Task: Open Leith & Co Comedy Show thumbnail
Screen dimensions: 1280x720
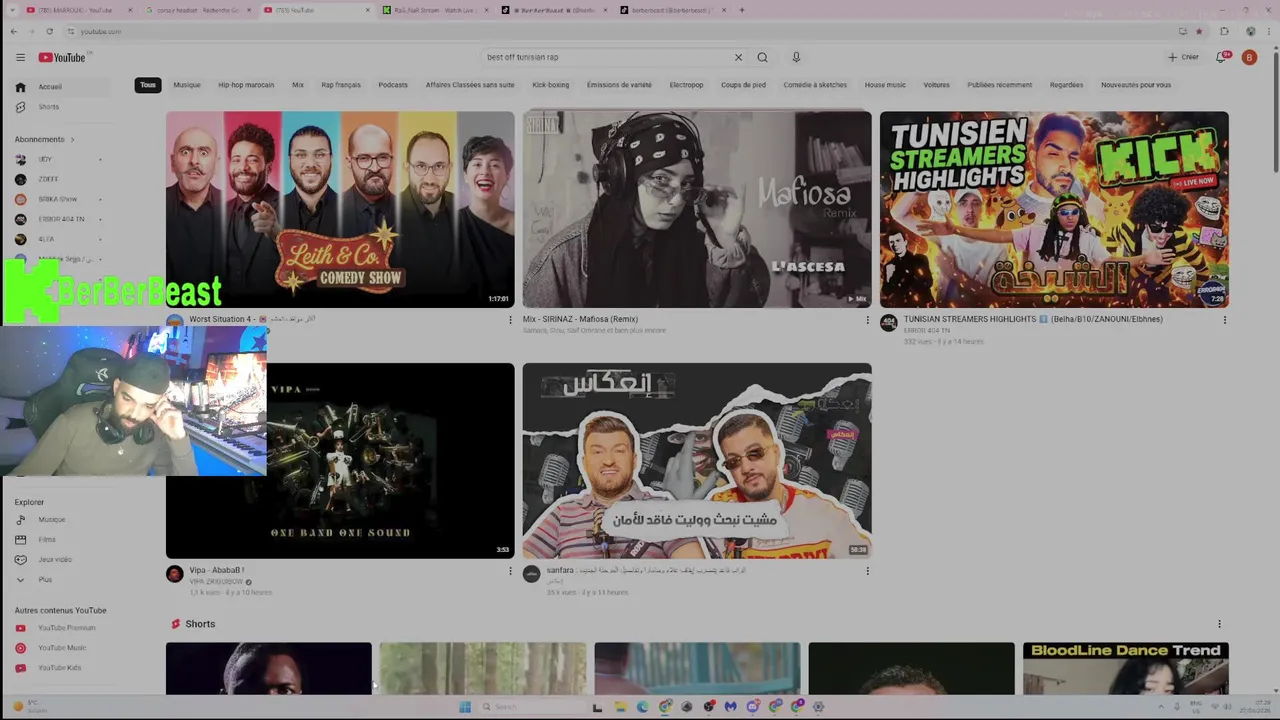Action: click(x=340, y=209)
